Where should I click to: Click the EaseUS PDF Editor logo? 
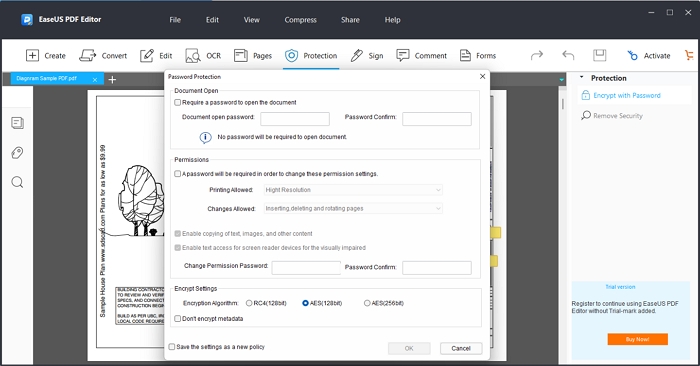click(x=27, y=20)
